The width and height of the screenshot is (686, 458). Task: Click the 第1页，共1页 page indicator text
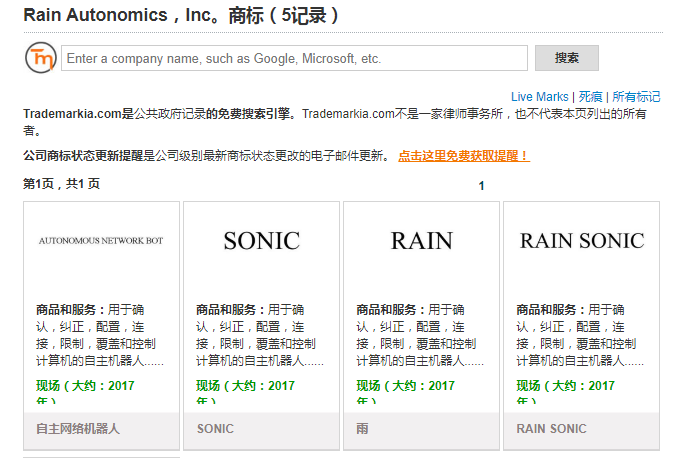tap(61, 184)
